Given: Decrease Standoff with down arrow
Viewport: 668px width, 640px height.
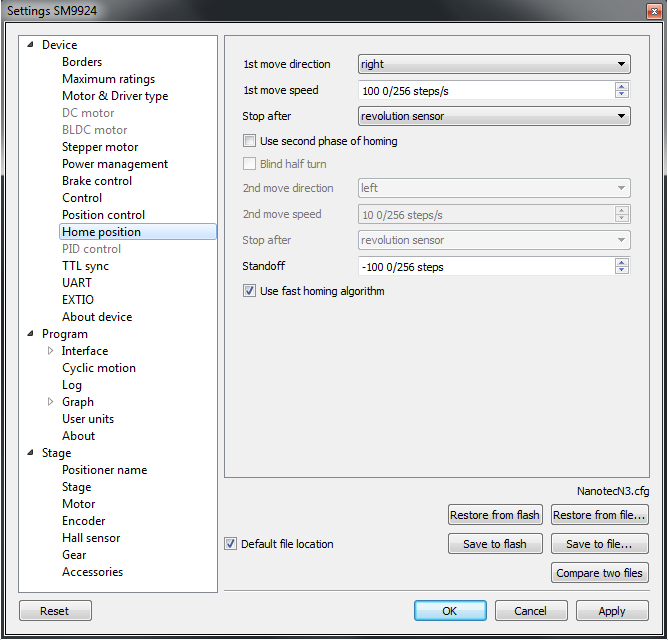Looking at the screenshot, I should (622, 270).
